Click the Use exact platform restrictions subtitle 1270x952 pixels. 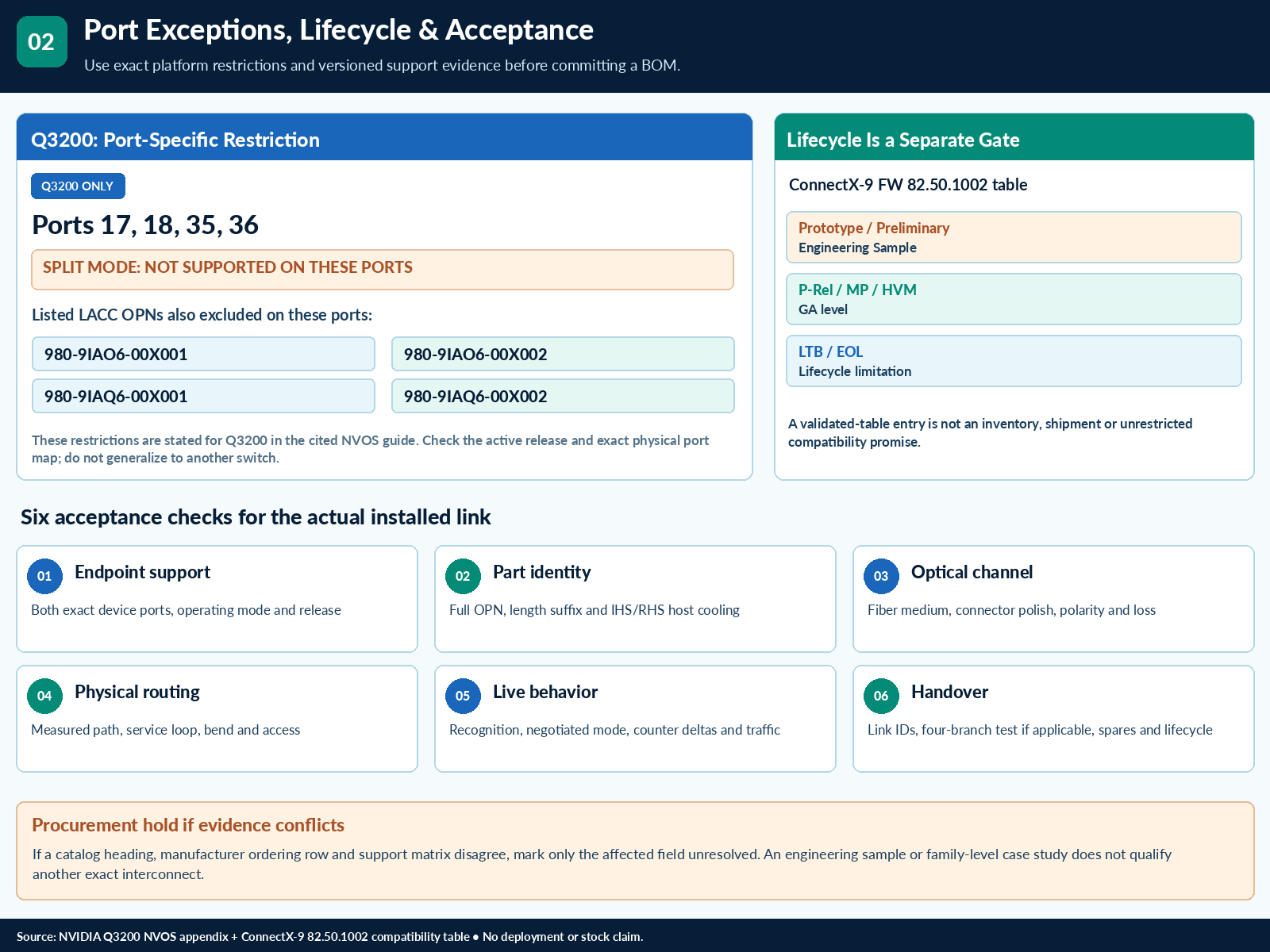coord(382,65)
